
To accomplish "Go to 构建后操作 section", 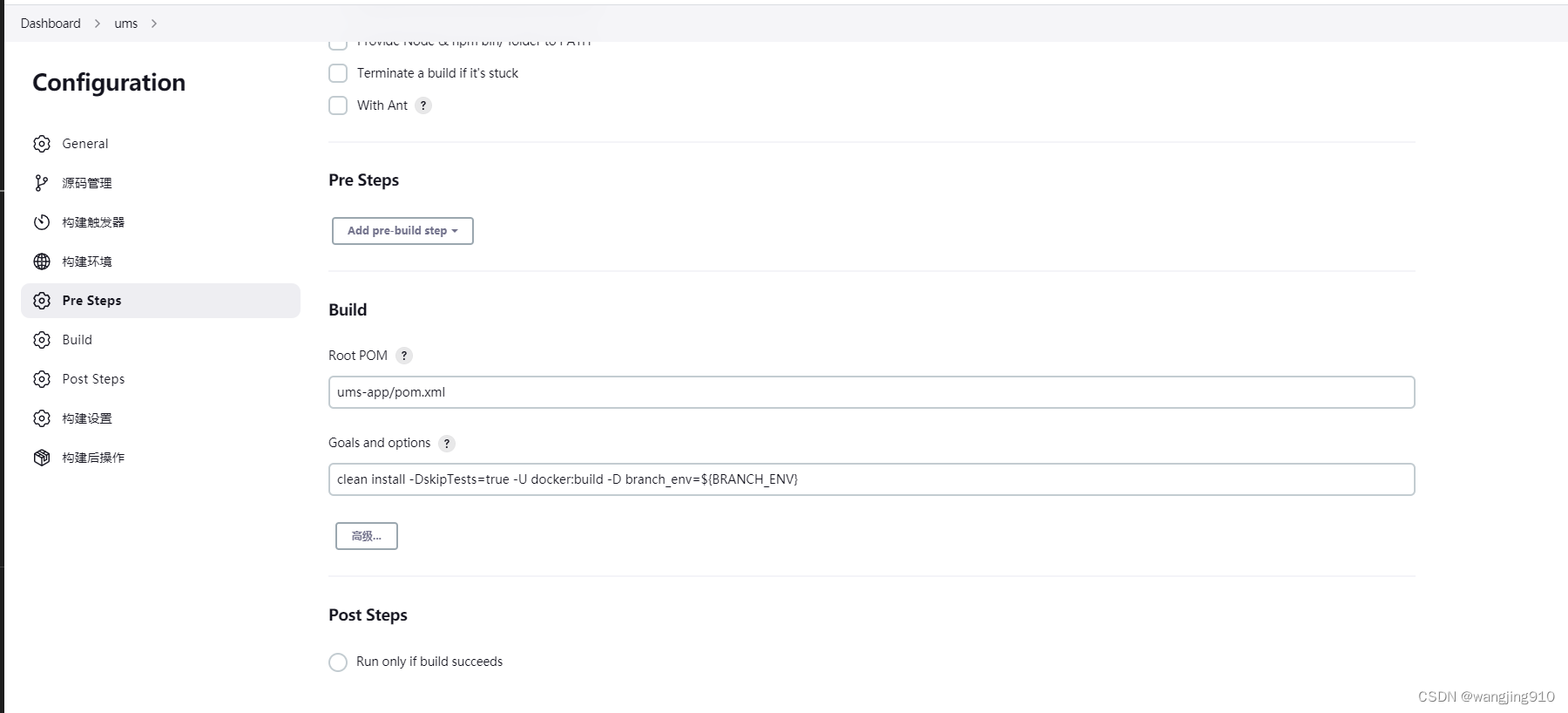I will [160, 458].
